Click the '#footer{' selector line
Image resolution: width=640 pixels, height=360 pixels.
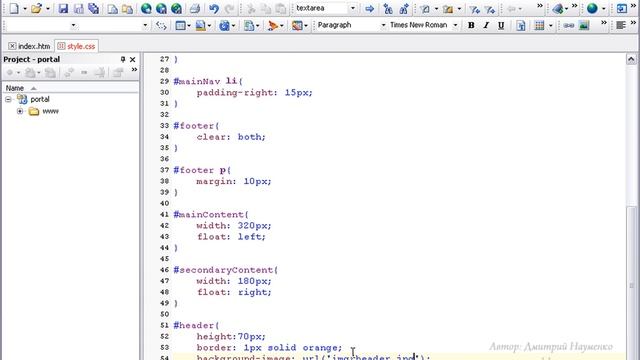[196, 126]
